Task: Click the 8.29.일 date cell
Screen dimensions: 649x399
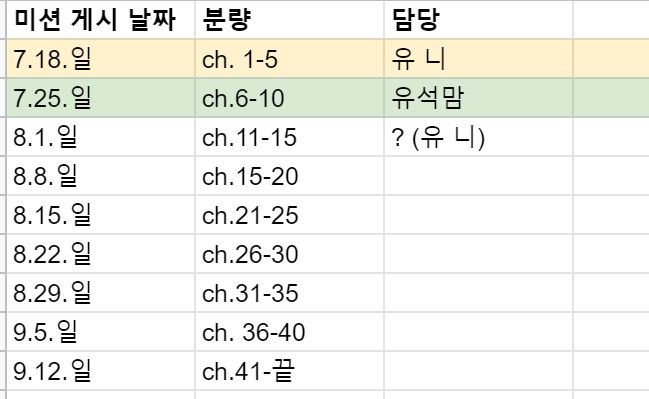Action: click(101, 293)
